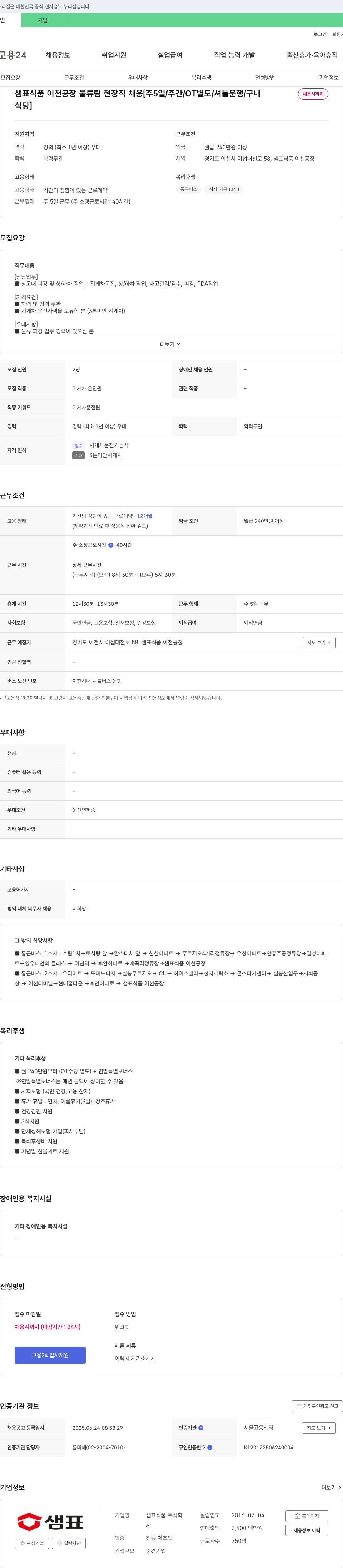Click the contact 윤미혜(02-2004-7010)
343x1568 pixels.
[99, 1448]
